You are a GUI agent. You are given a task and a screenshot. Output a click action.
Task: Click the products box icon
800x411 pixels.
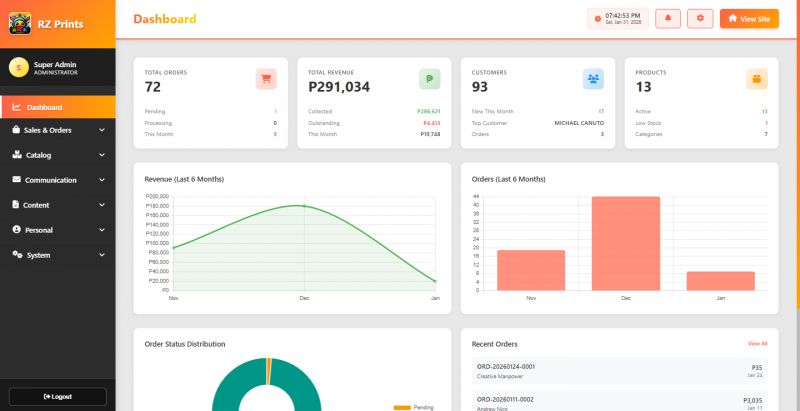(x=757, y=79)
